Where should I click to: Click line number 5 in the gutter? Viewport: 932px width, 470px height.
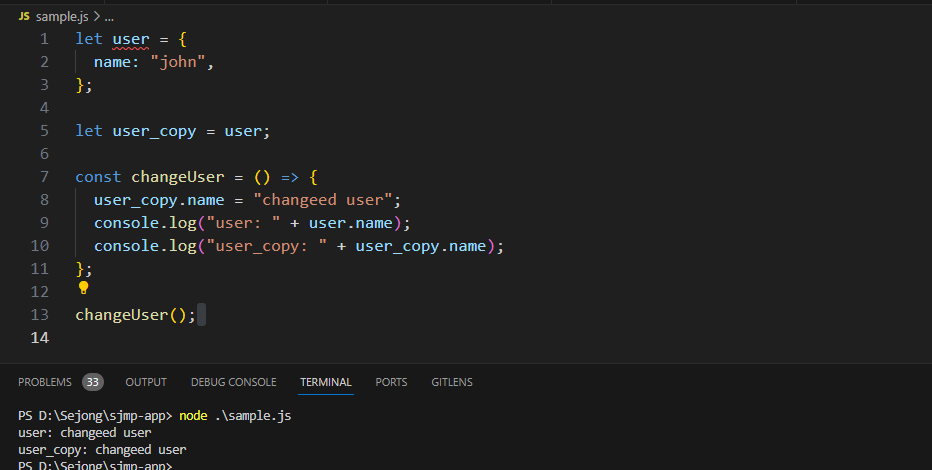(x=45, y=131)
